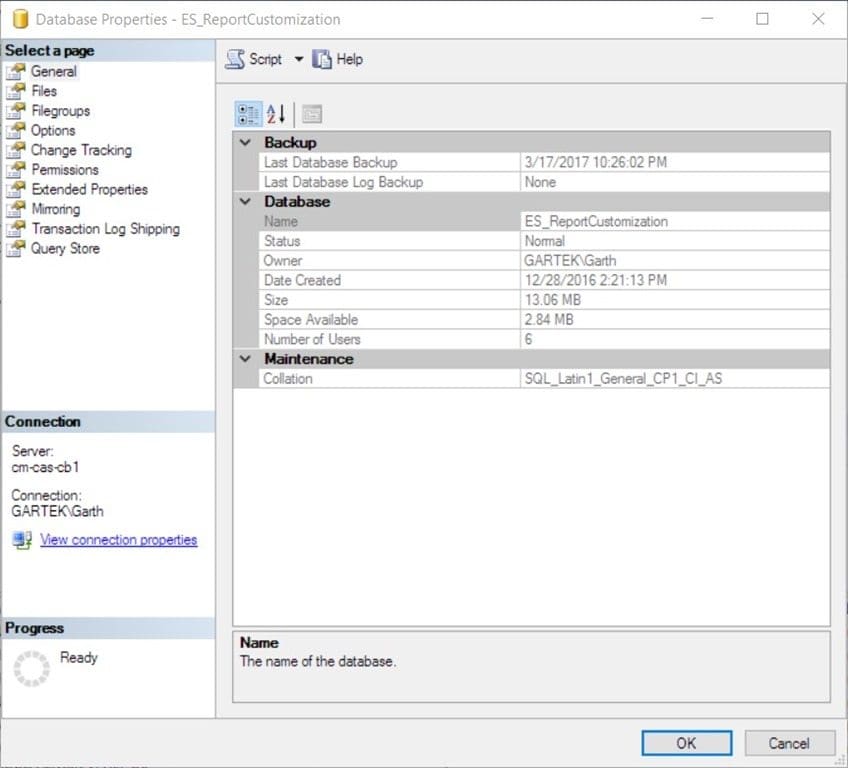This screenshot has height=768, width=848.
Task: Open the Permissions page
Action: click(x=65, y=170)
